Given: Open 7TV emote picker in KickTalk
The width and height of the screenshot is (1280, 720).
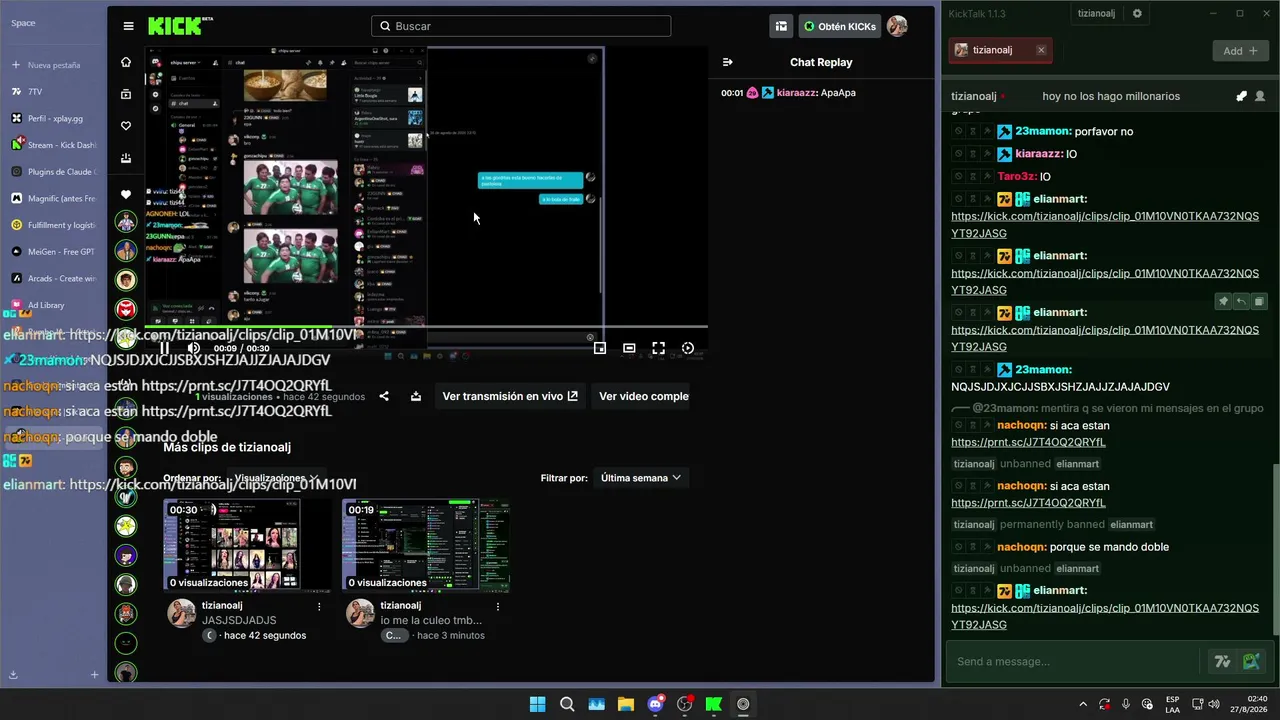Looking at the screenshot, I should coord(1222,661).
